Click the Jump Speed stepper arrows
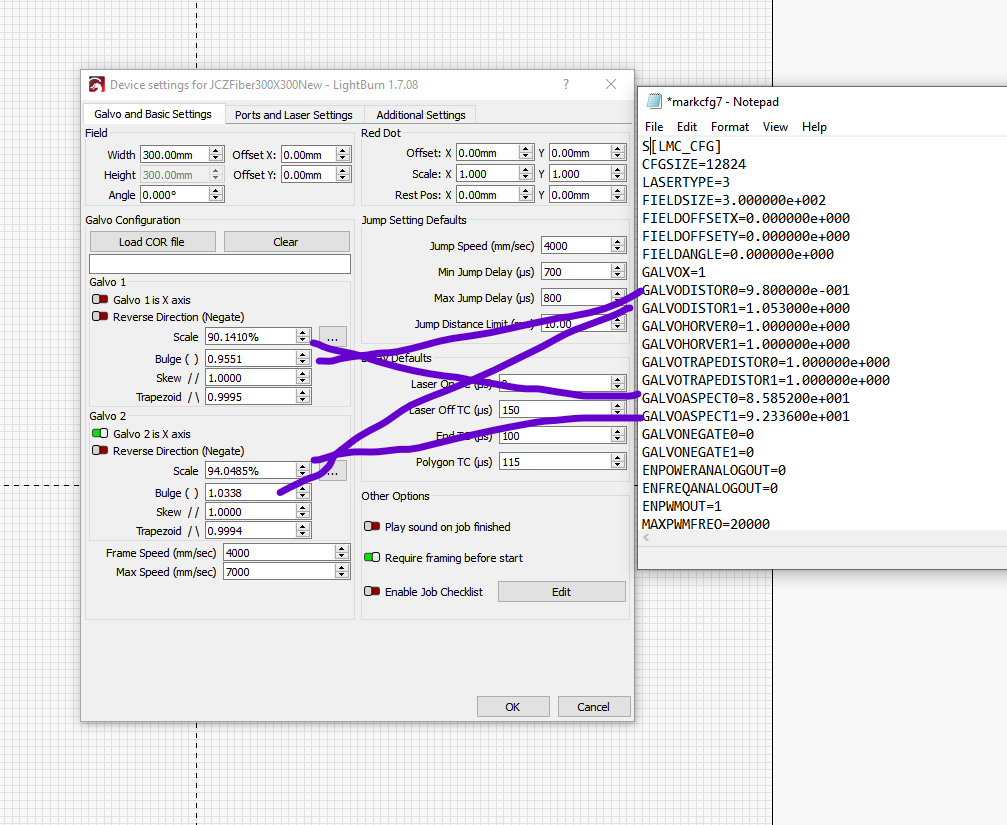The height and width of the screenshot is (825, 1007). coord(618,246)
